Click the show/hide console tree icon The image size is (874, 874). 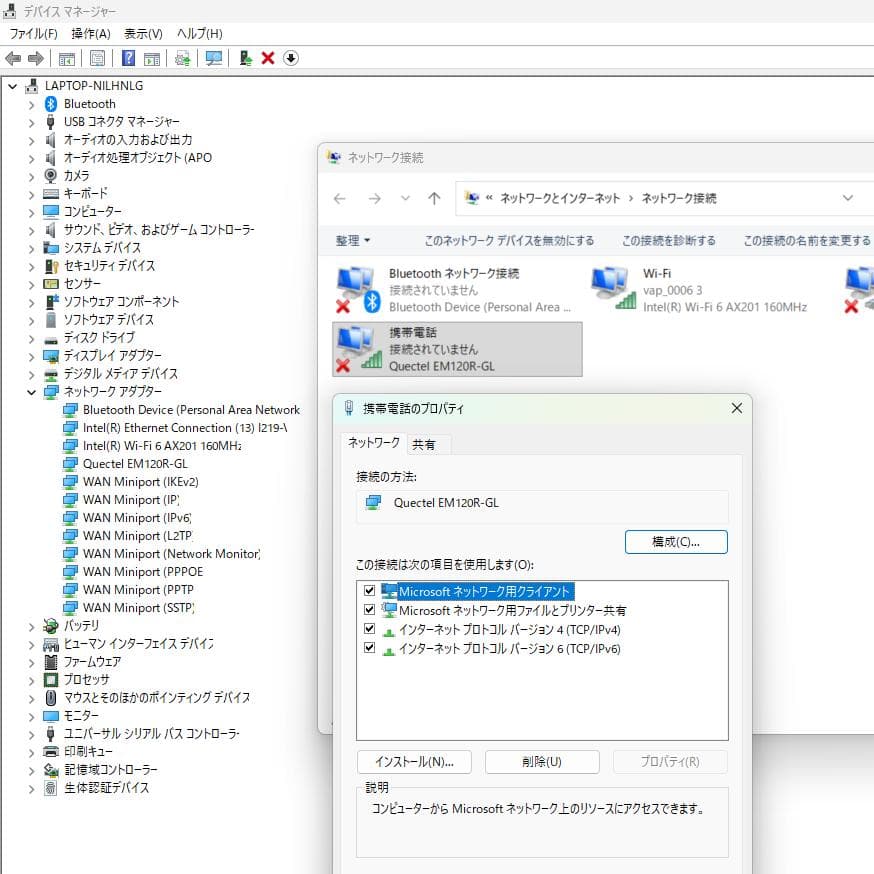67,58
